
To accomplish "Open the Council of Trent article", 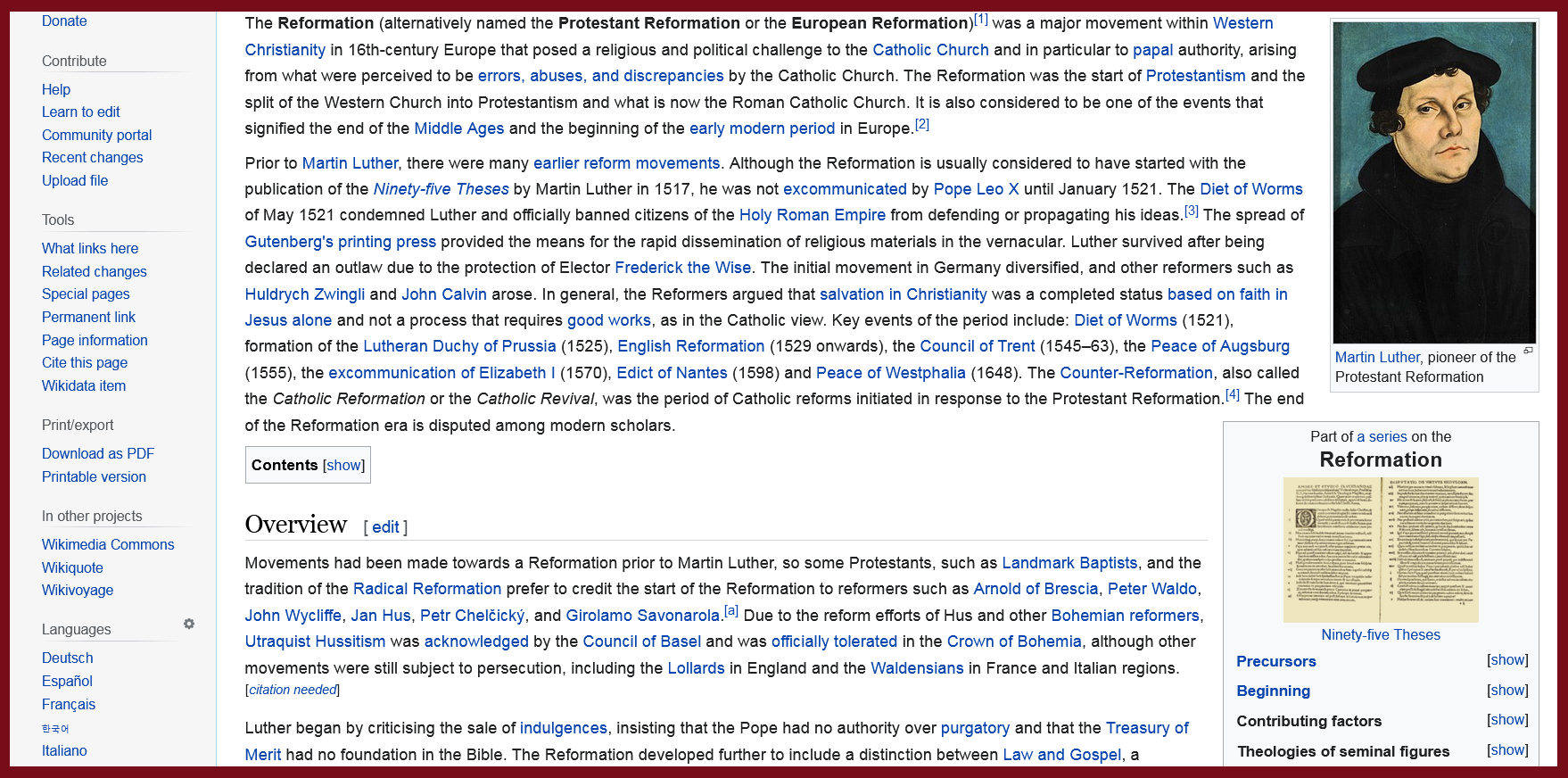I will (978, 346).
